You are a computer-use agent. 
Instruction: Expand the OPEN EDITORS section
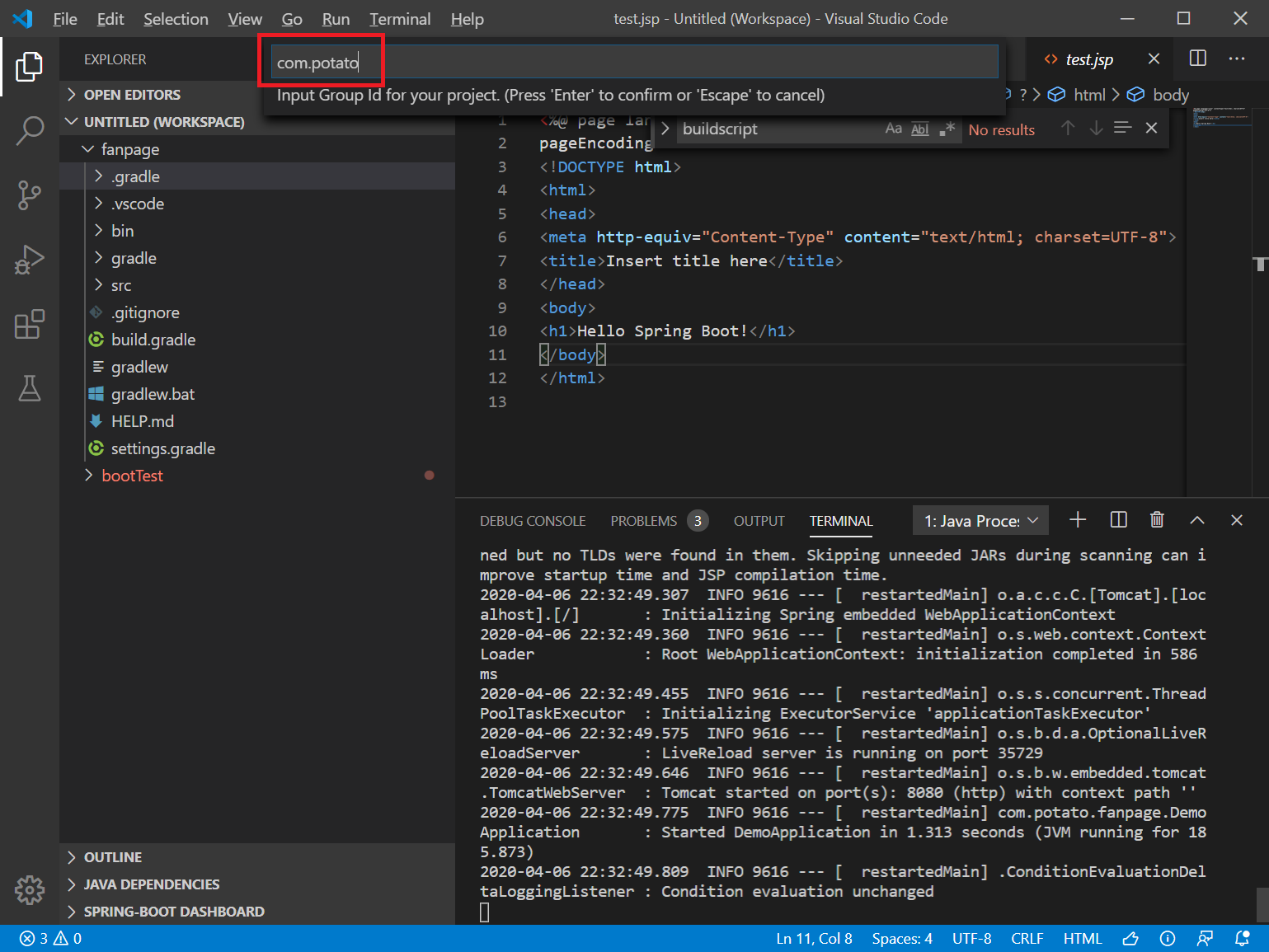[257, 95]
